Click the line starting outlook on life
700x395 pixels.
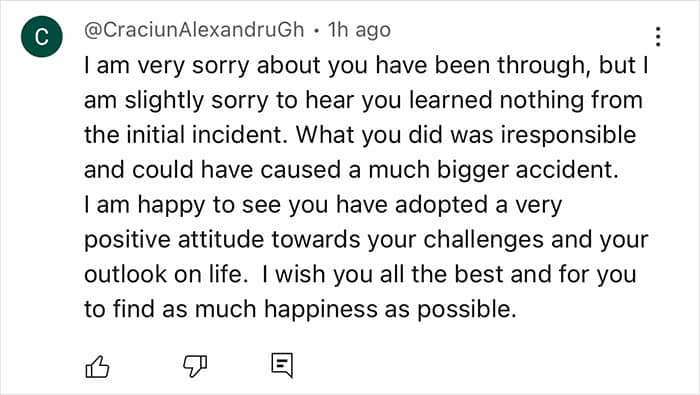click(360, 274)
